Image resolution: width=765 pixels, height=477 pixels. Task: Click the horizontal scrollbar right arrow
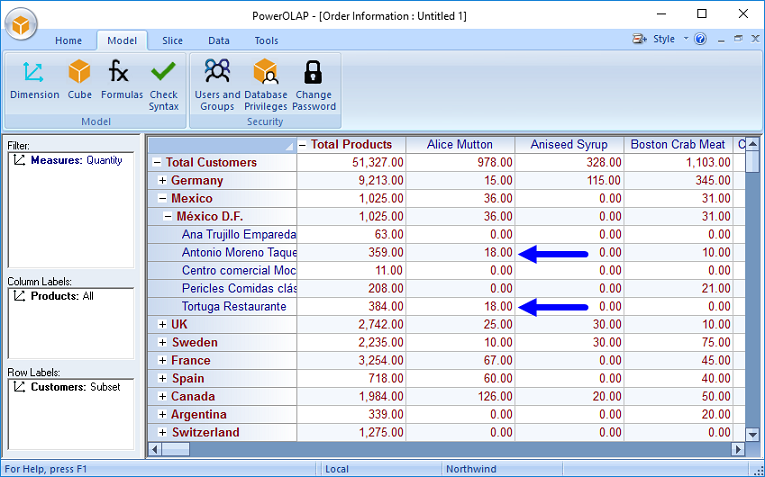738,449
